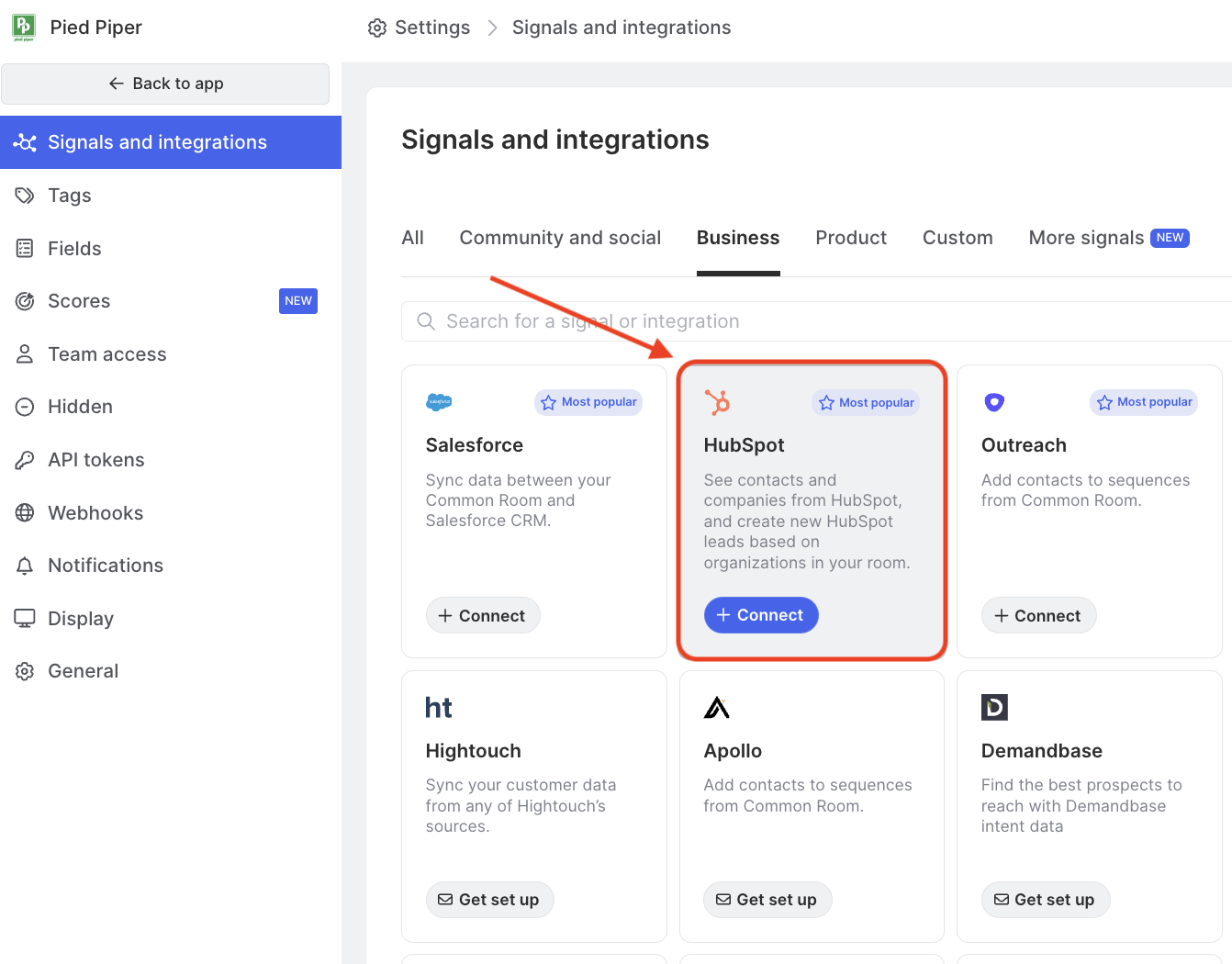This screenshot has height=964, width=1232.
Task: Click the Hightouch ht logo
Action: (x=439, y=708)
